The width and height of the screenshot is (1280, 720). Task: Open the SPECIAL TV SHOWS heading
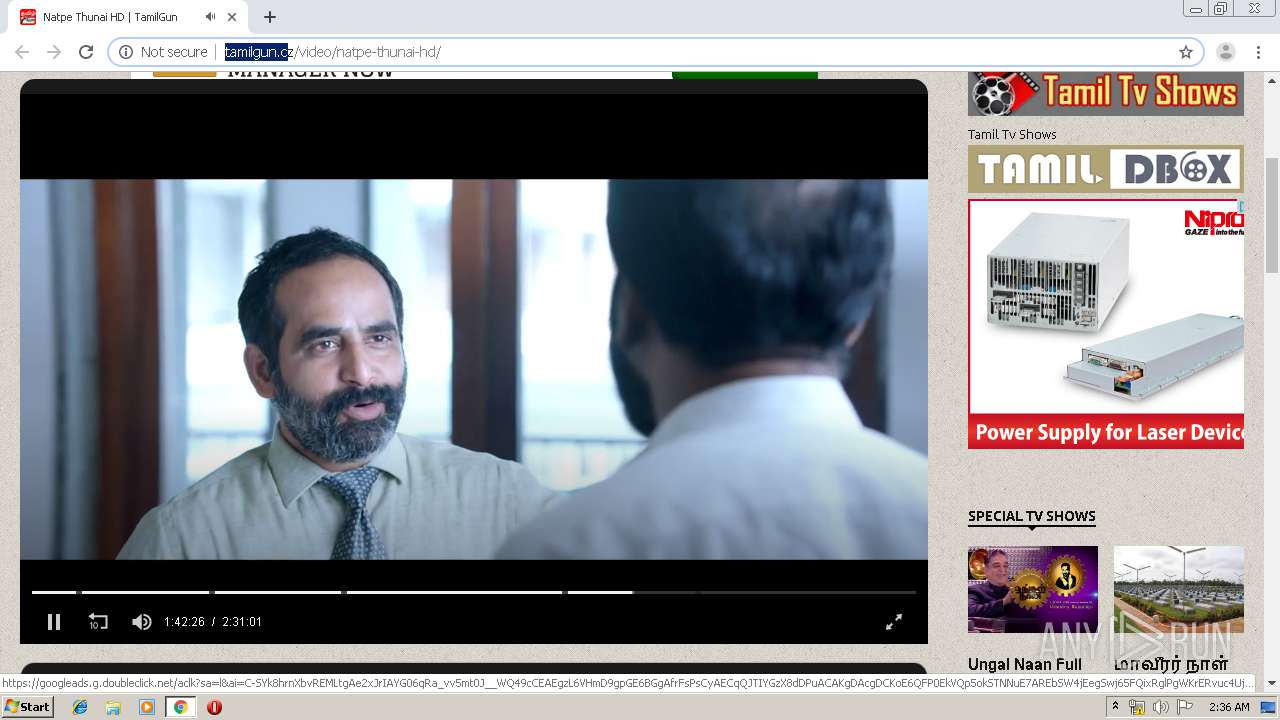1032,516
